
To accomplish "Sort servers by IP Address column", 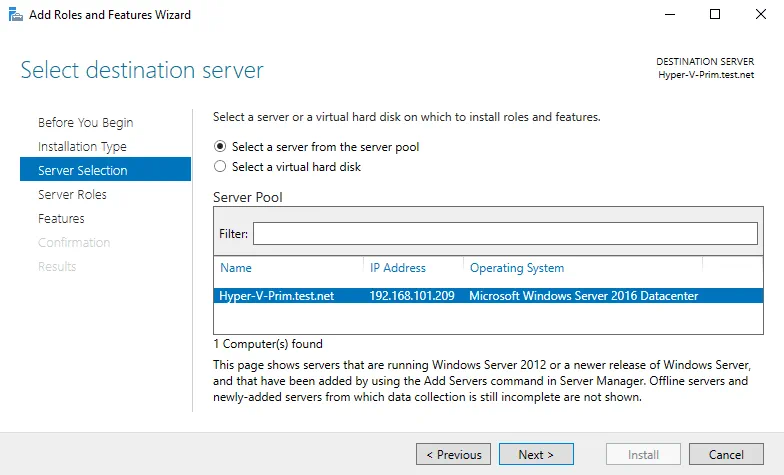I will point(397,268).
